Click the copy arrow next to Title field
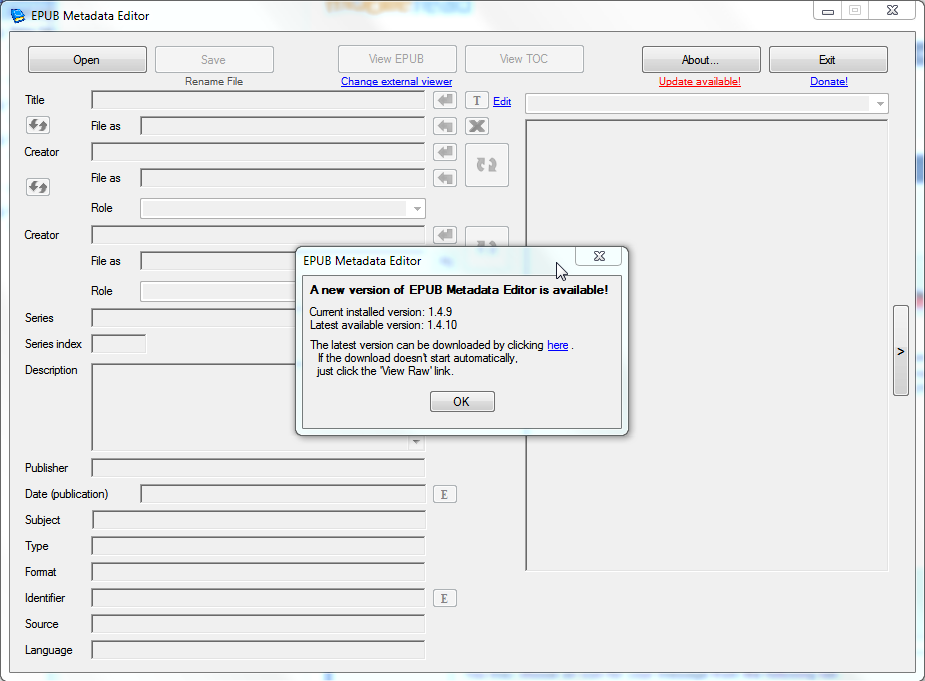This screenshot has height=681, width=925. pos(445,100)
